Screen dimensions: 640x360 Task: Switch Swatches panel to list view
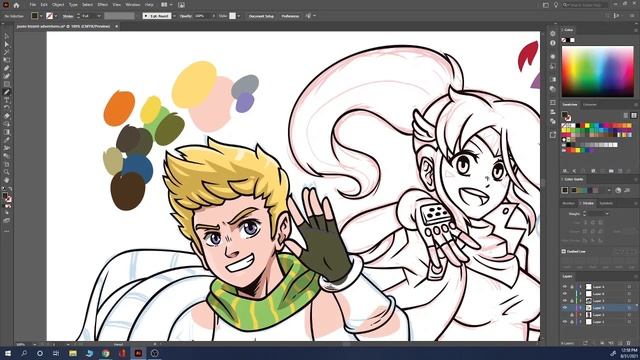pos(626,116)
